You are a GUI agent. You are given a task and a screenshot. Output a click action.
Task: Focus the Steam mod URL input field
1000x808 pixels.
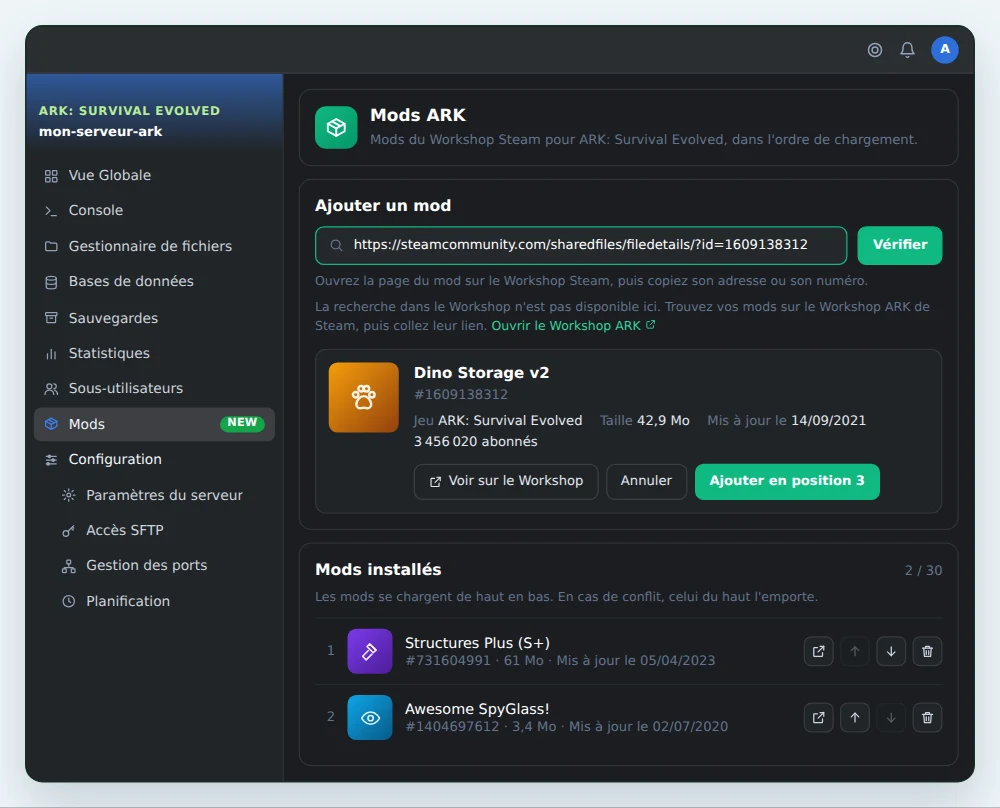581,246
